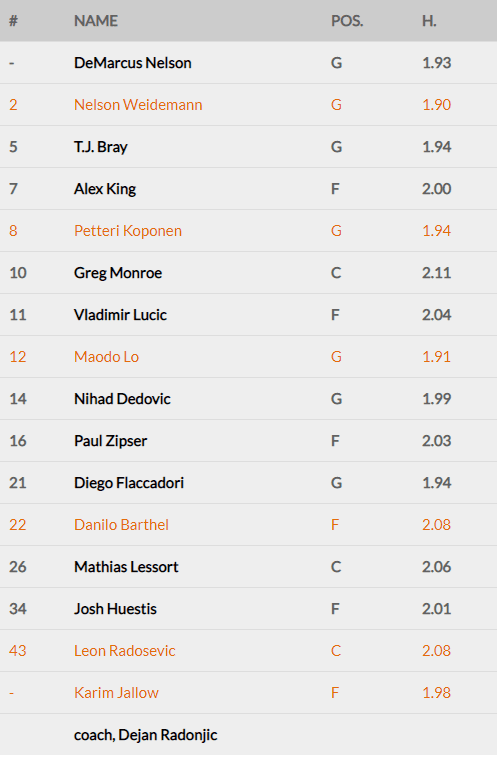Open Petteri Koponen player page
This screenshot has width=497, height=757.
coord(128,231)
